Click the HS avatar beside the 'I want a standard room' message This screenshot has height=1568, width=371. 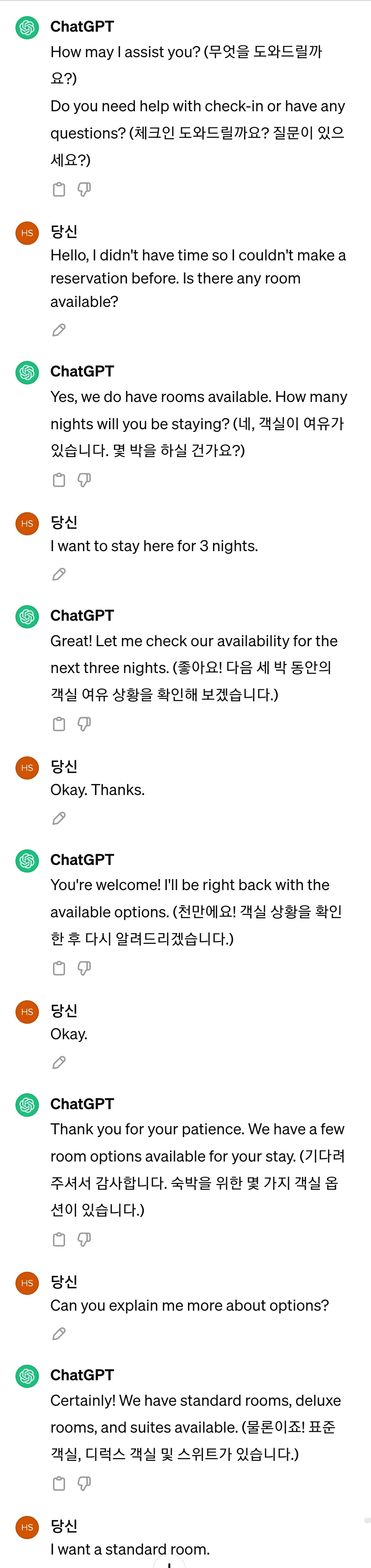coord(27,1527)
